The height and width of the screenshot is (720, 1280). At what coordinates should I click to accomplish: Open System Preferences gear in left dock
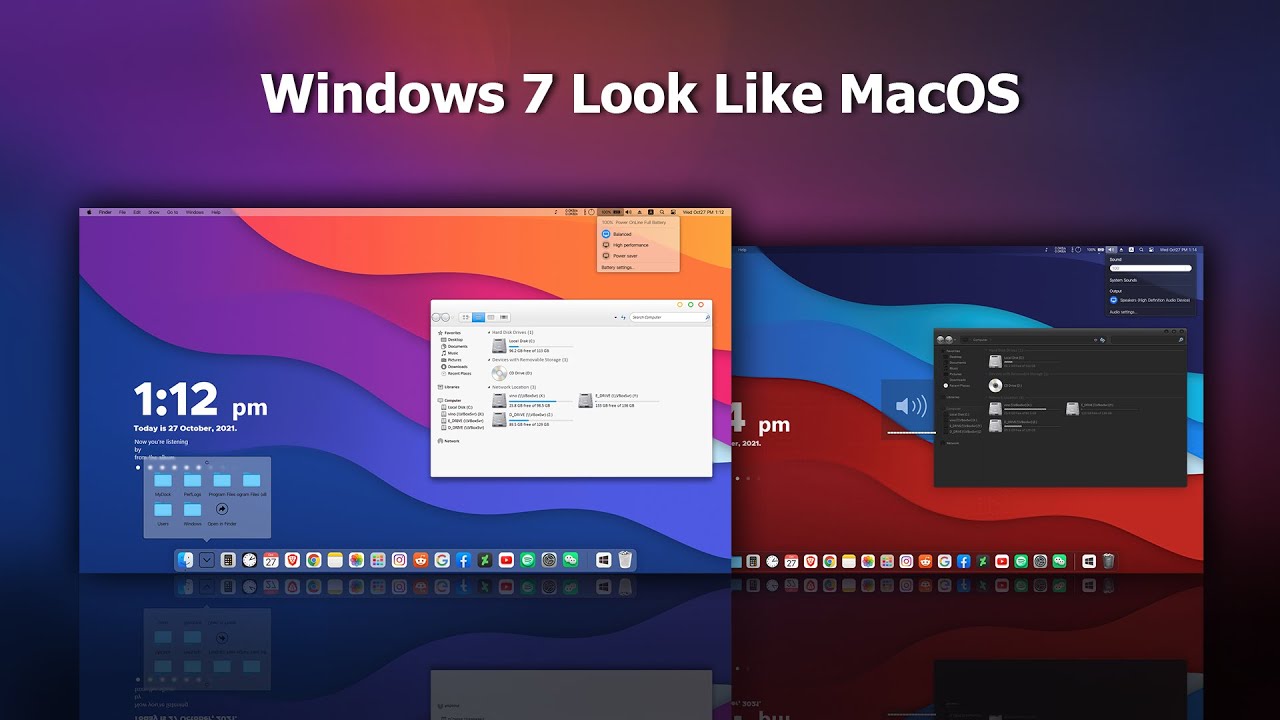click(549, 560)
